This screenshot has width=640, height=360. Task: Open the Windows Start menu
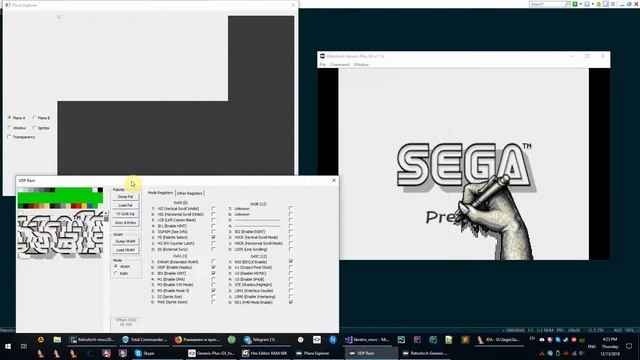click(x=8, y=346)
